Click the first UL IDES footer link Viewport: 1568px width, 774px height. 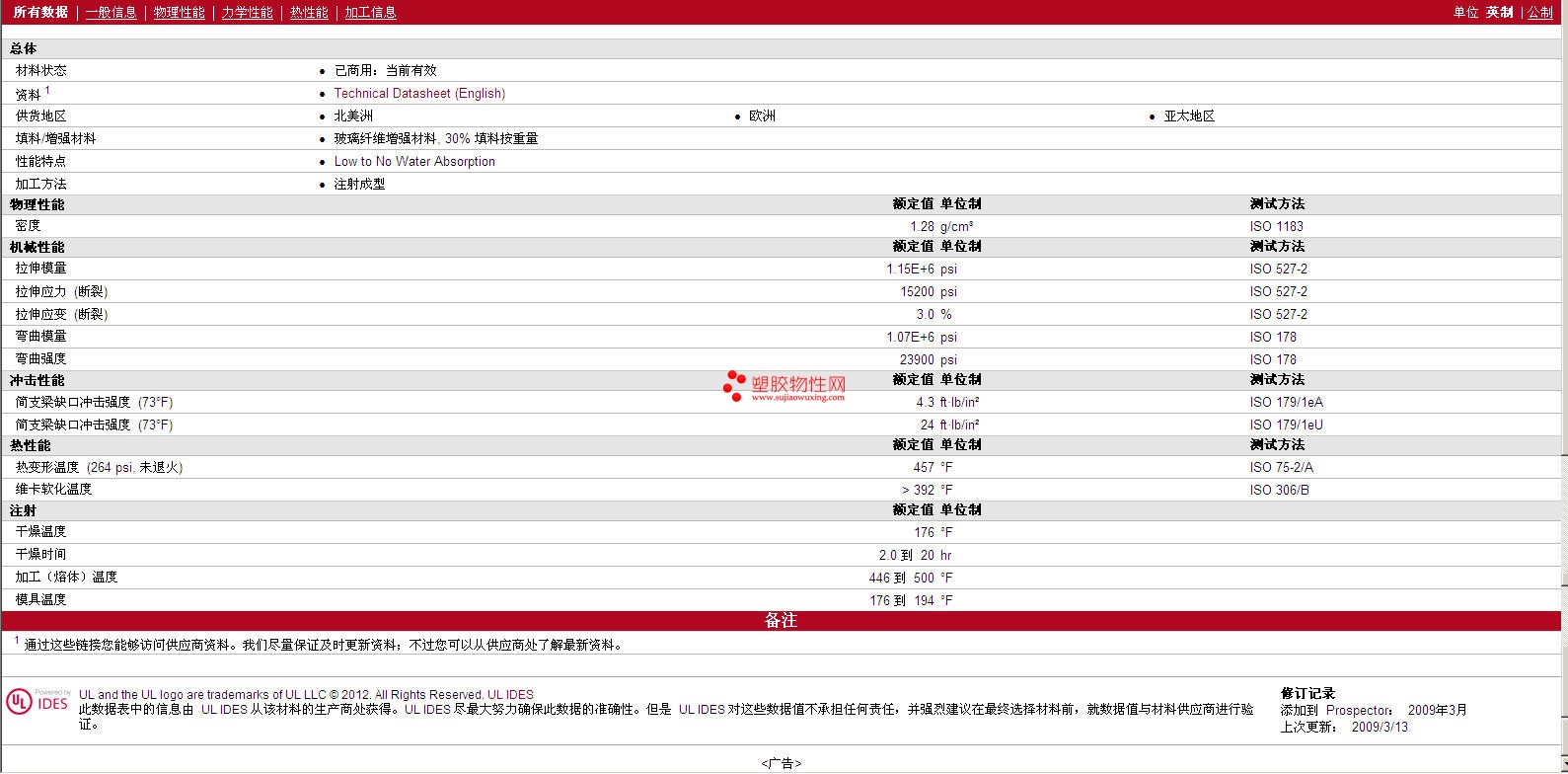510,694
